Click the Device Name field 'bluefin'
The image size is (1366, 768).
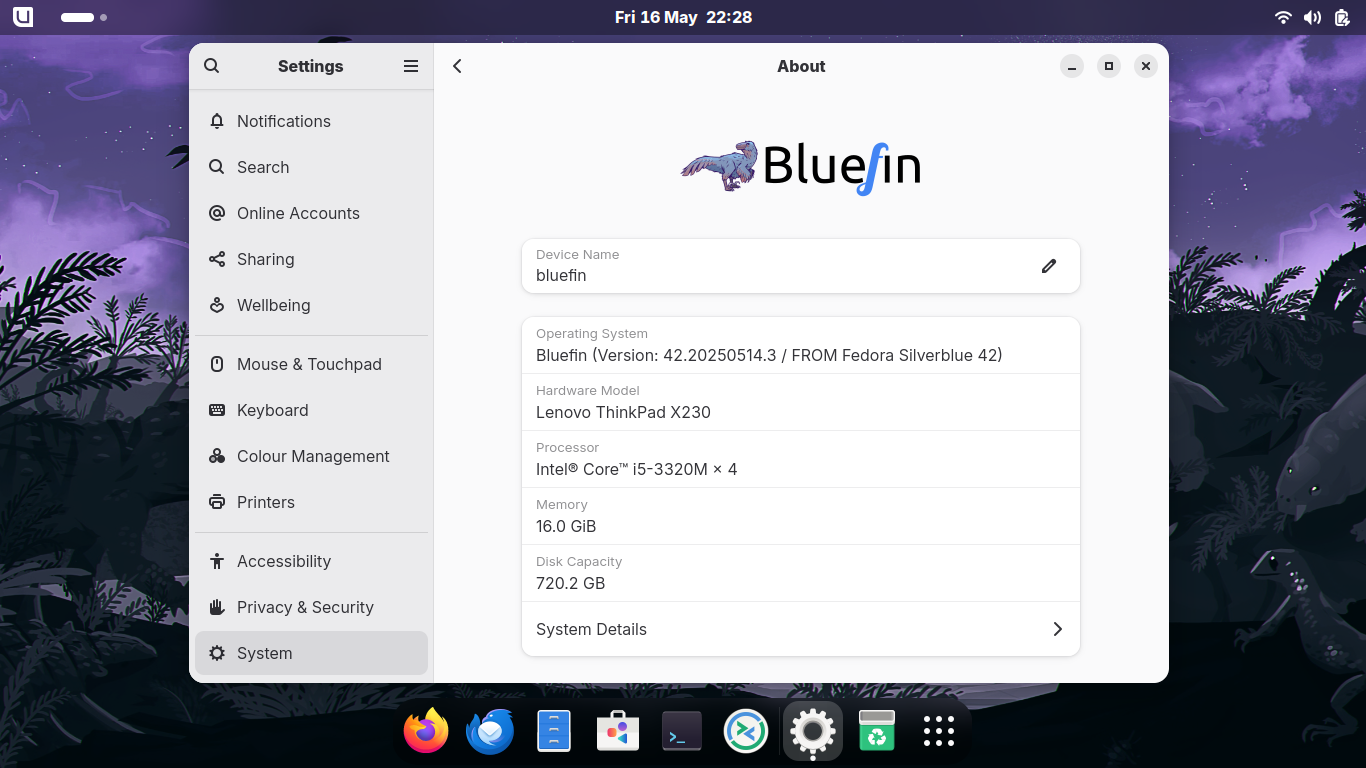[801, 266]
